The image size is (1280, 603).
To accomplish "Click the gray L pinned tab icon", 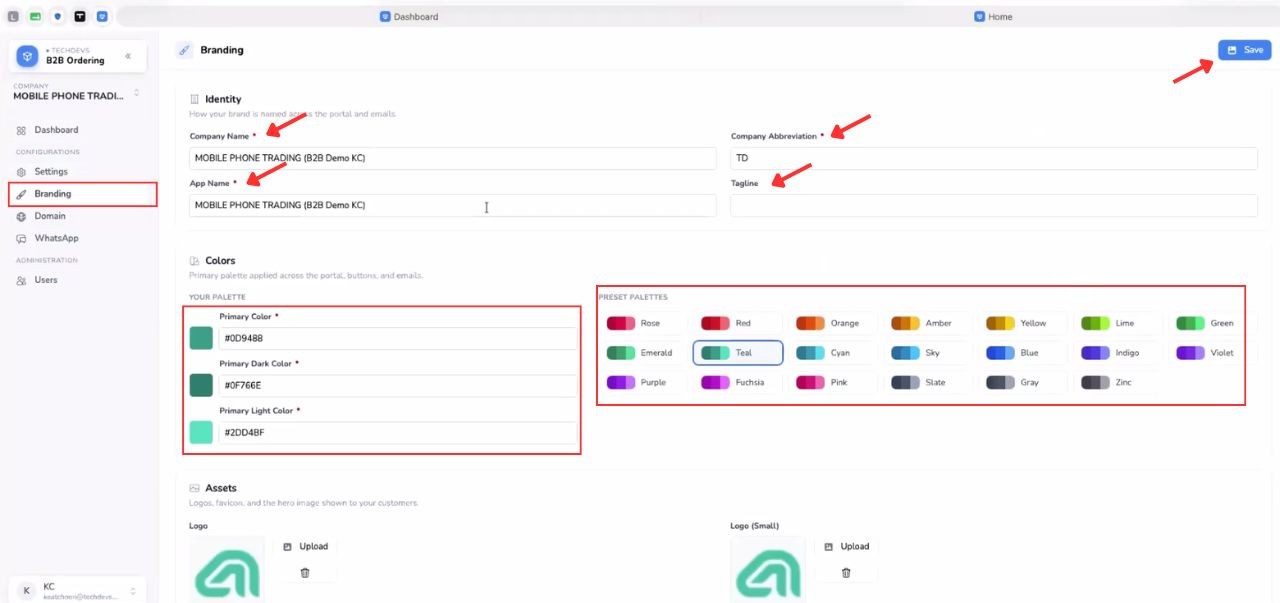I will [13, 17].
